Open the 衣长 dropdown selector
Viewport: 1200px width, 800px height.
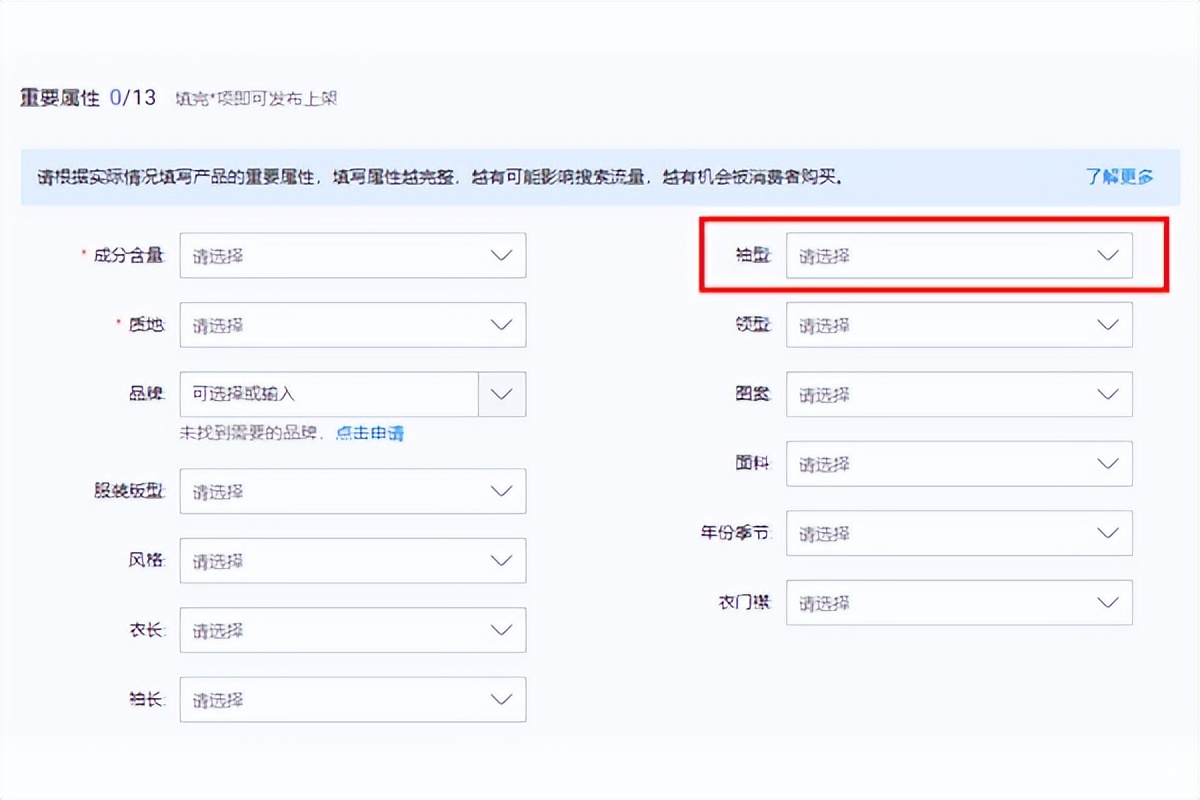pos(352,630)
